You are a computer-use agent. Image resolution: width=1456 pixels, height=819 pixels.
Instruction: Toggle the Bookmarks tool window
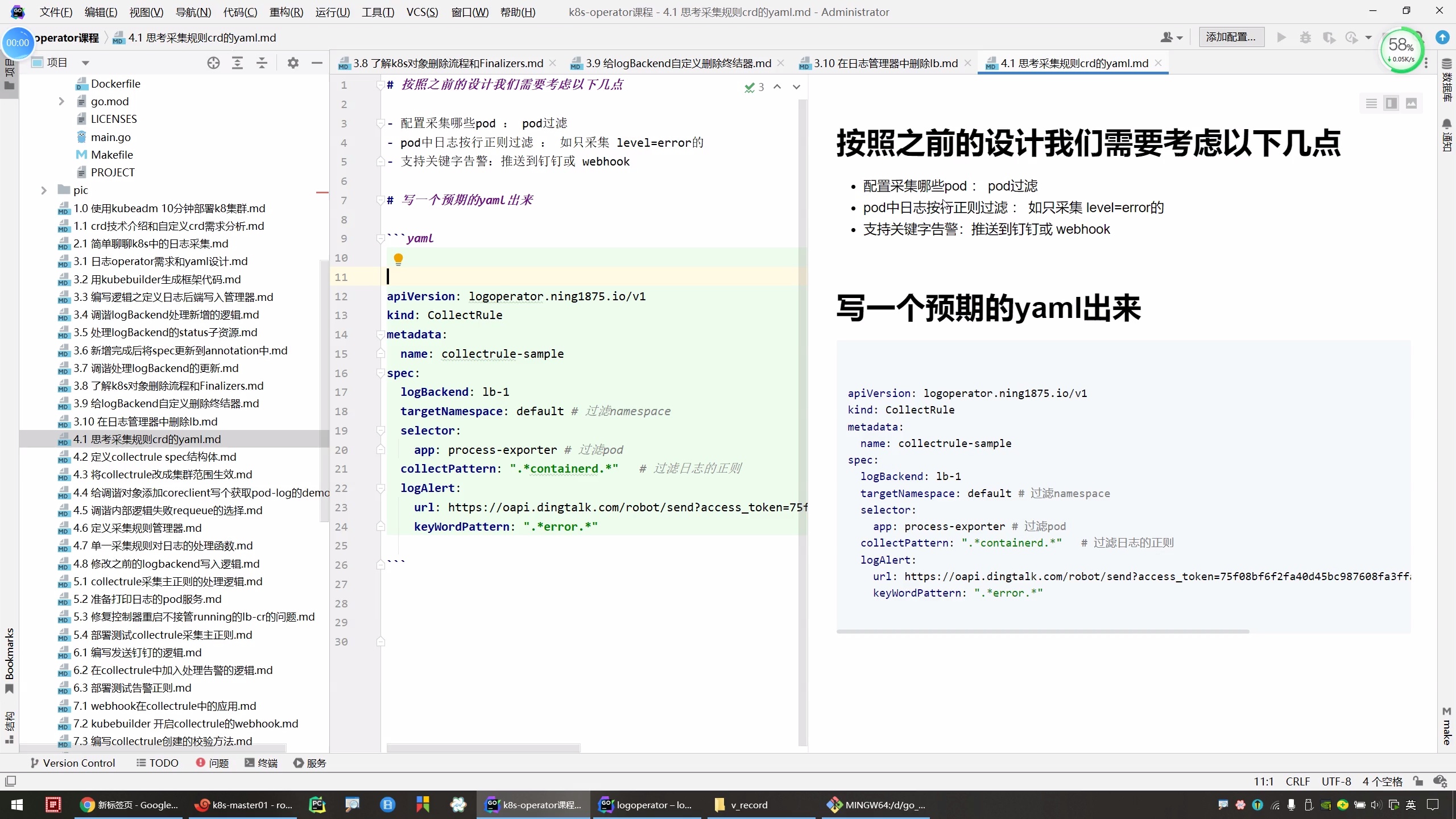(9, 660)
